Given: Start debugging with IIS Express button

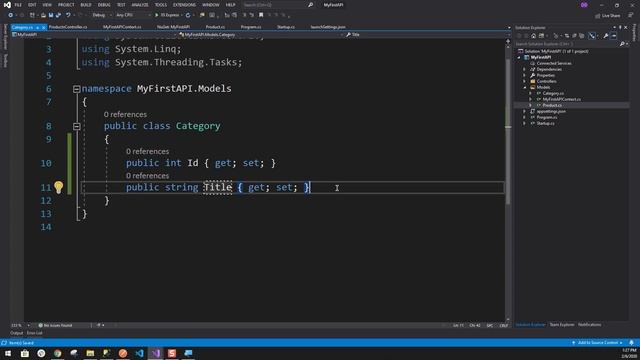Looking at the screenshot, I should pyautogui.click(x=167, y=15).
